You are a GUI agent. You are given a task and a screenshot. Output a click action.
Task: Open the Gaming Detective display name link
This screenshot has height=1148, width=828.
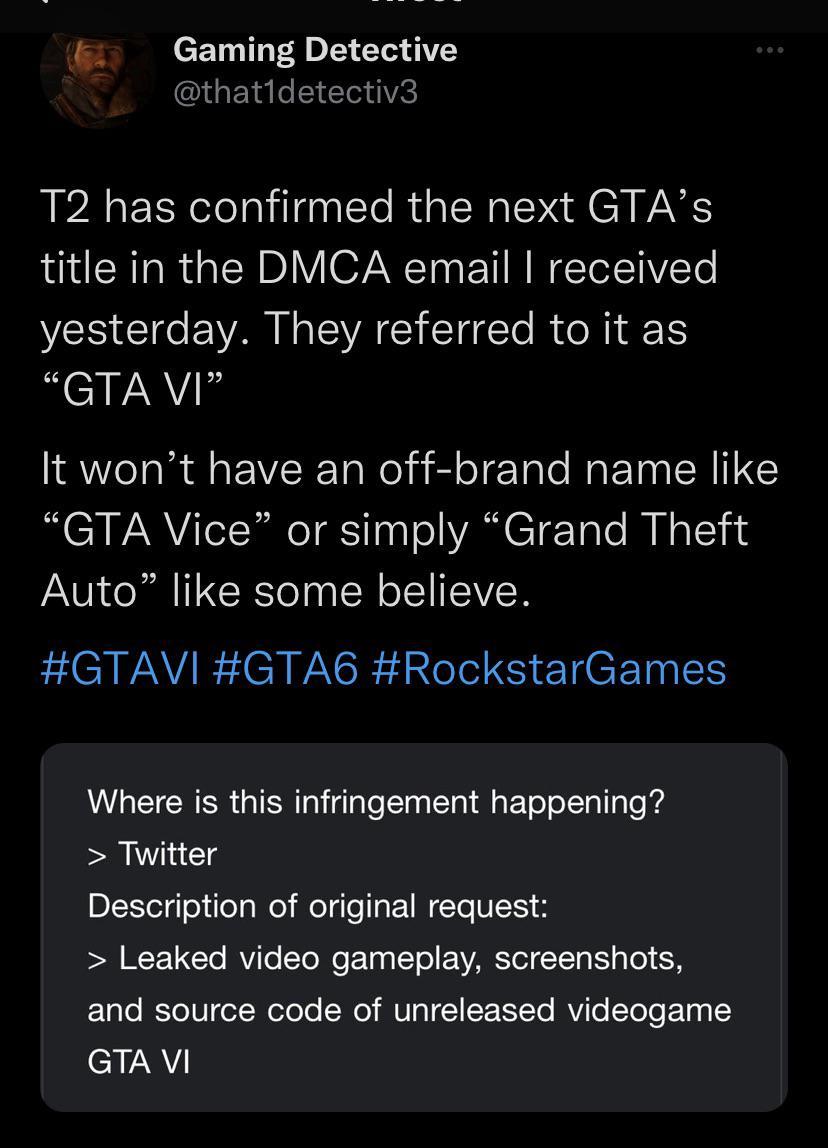click(x=315, y=50)
